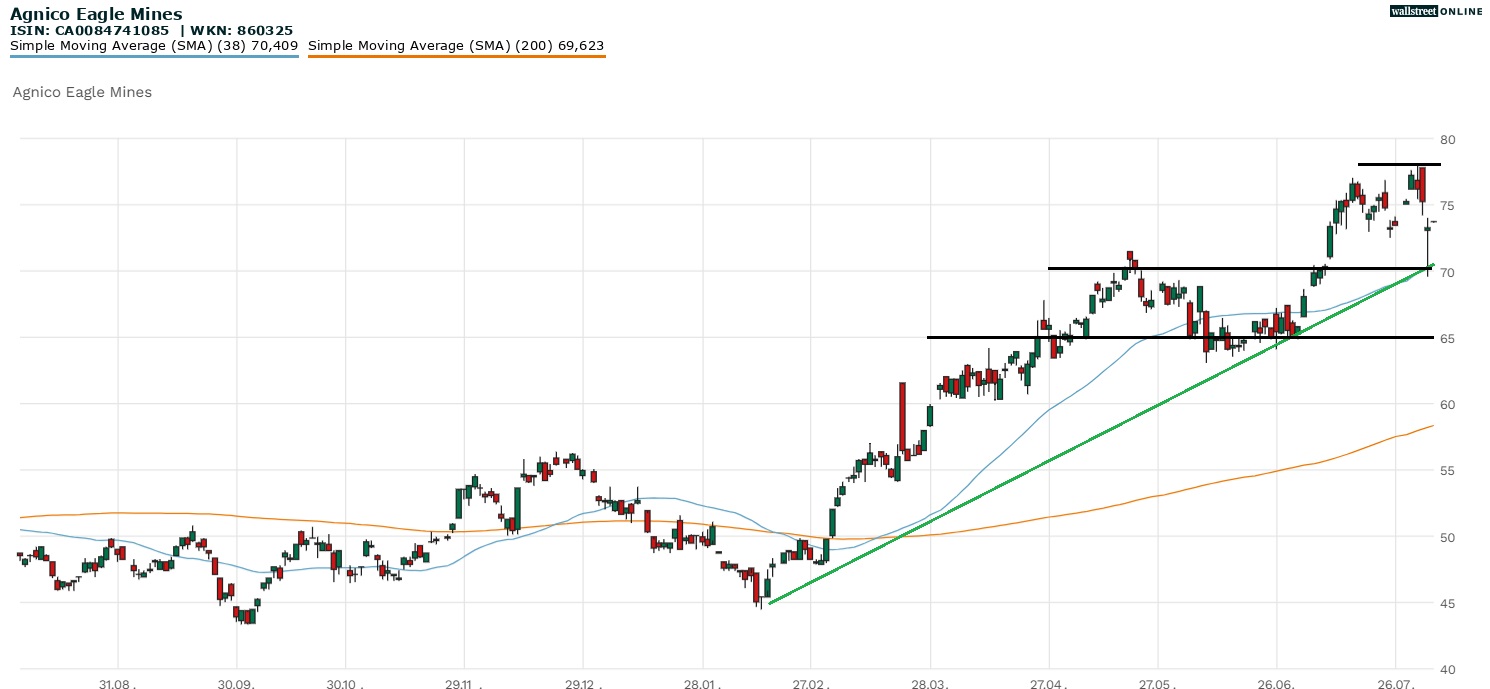
Task: Click the 30.09. date axis label
Action: [237, 683]
